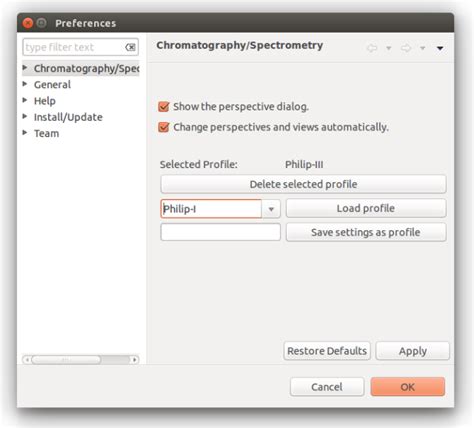Close the Preferences window with the red button
The width and height of the screenshot is (474, 428).
28,23
